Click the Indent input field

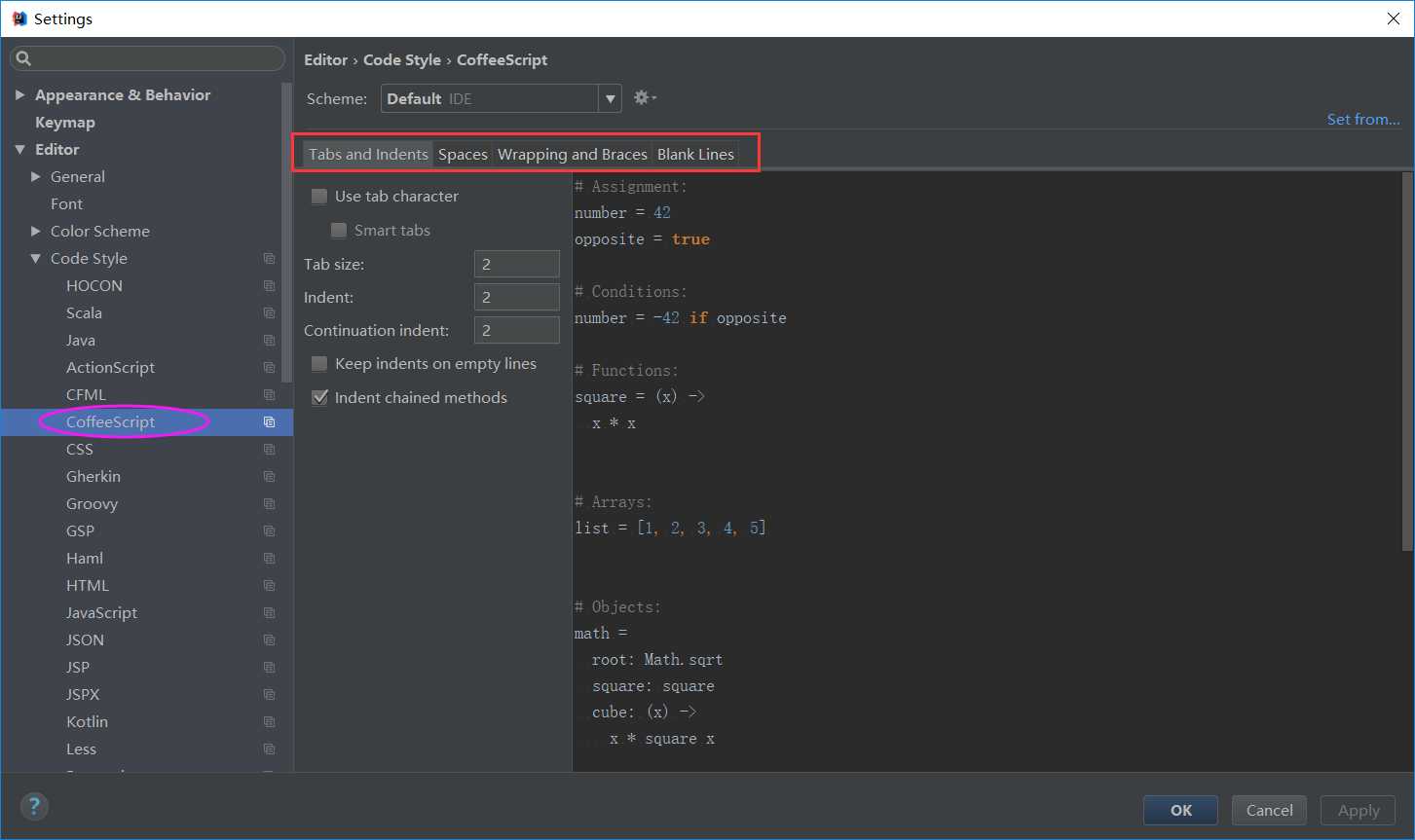517,298
